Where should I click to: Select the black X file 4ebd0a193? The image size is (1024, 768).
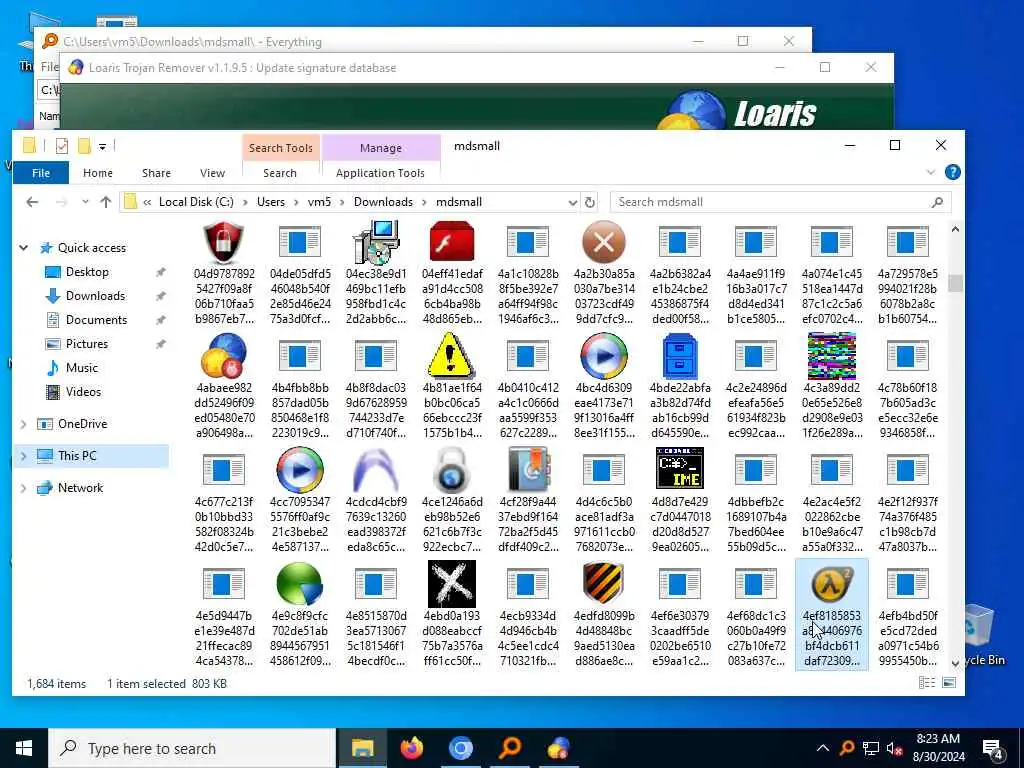click(x=452, y=615)
